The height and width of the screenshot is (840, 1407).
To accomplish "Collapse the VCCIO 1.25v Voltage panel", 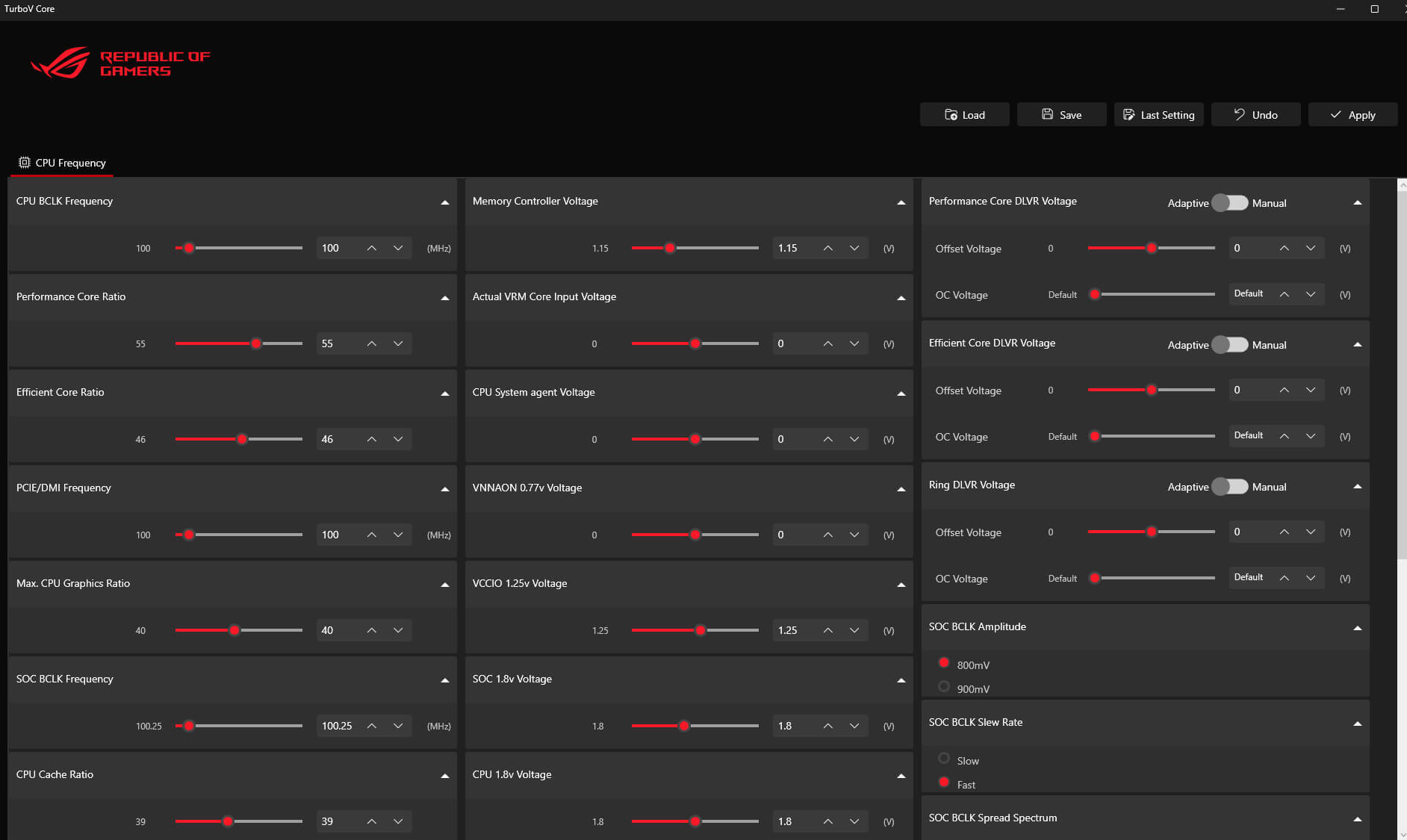I will (901, 585).
